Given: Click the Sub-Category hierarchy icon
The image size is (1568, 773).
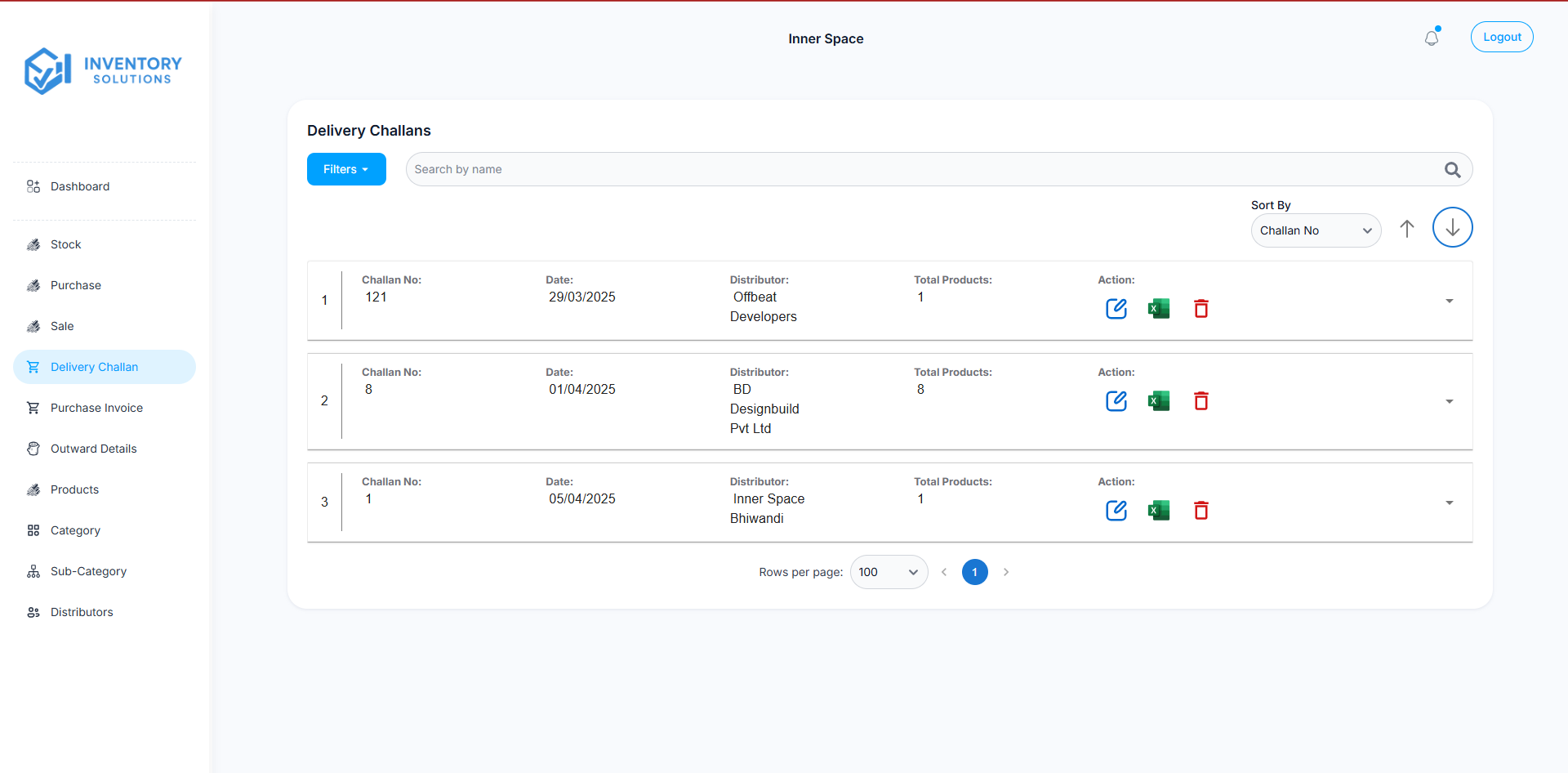Looking at the screenshot, I should click(x=33, y=571).
